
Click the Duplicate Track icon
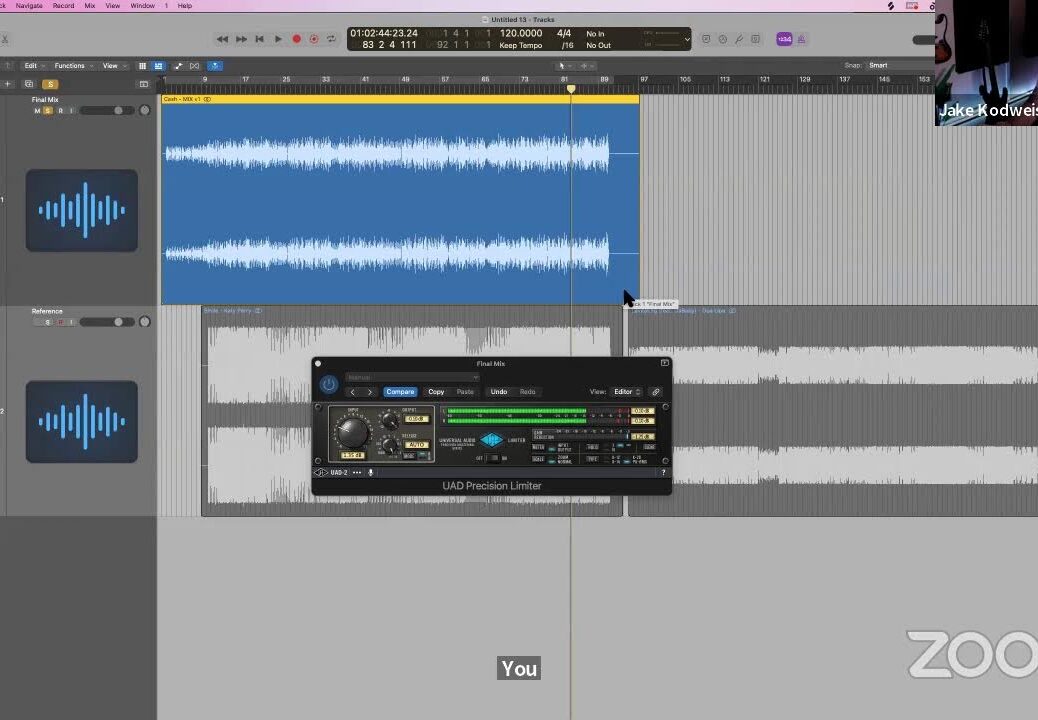point(28,84)
